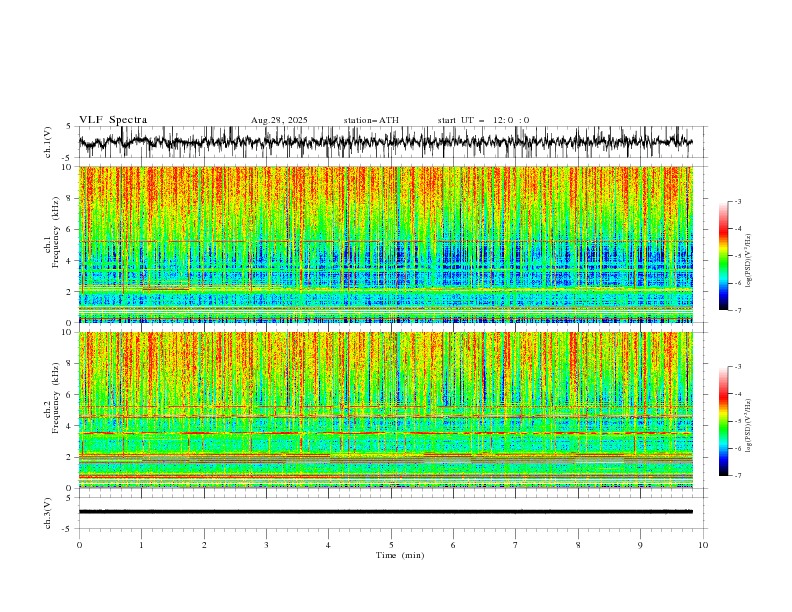
Task: Click the 'VLF Spectra' title text
Action: (x=113, y=120)
